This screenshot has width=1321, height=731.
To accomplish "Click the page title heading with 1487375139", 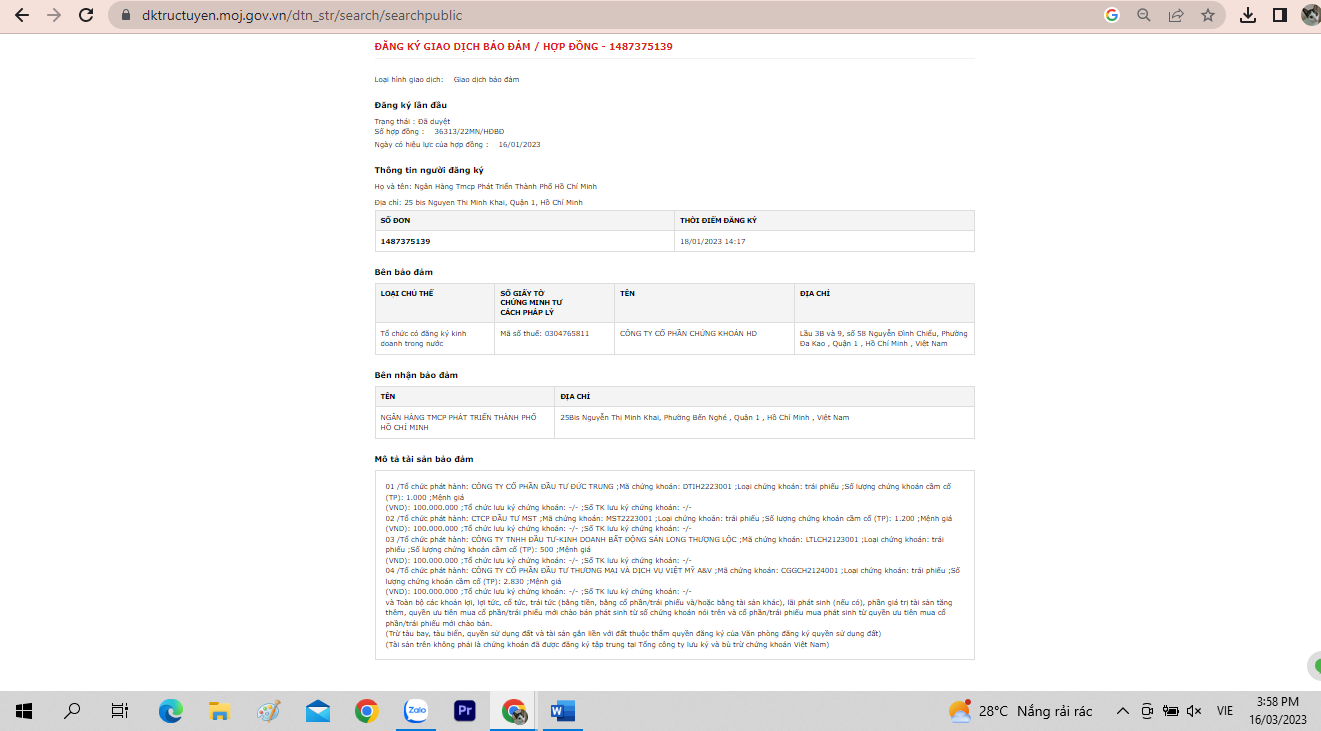I will point(523,46).
